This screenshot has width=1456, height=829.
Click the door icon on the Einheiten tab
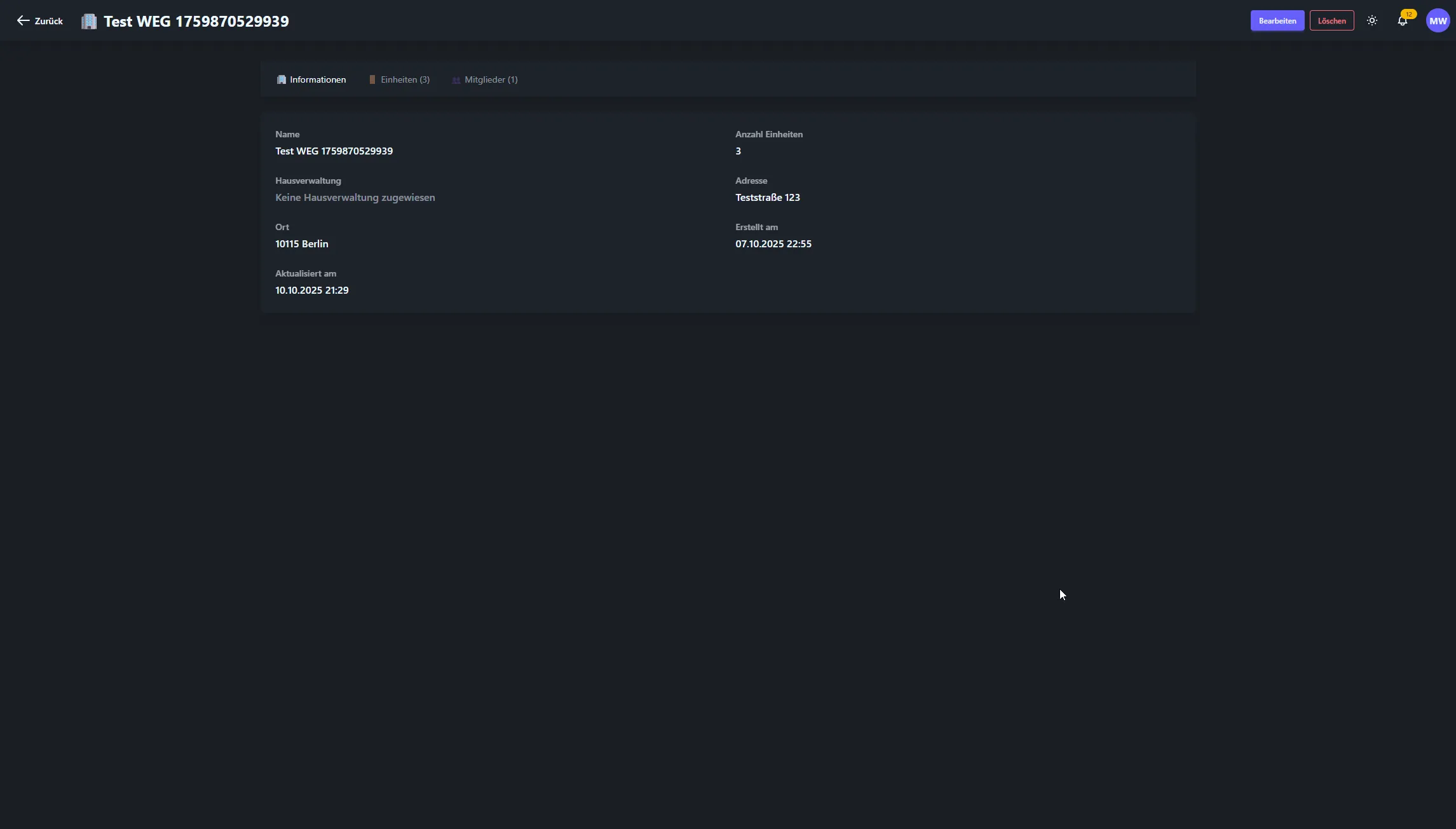click(x=372, y=80)
